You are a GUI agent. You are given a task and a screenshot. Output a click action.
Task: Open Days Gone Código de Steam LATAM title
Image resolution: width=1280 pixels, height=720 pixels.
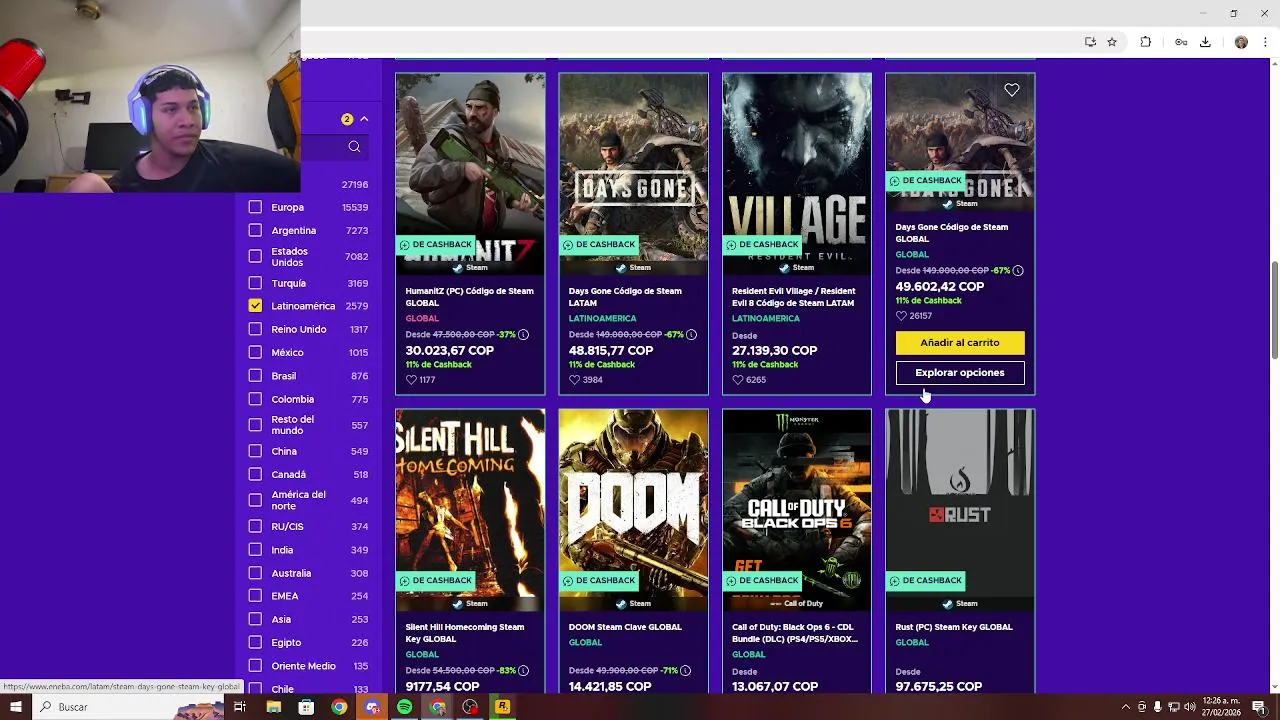pyautogui.click(x=625, y=297)
